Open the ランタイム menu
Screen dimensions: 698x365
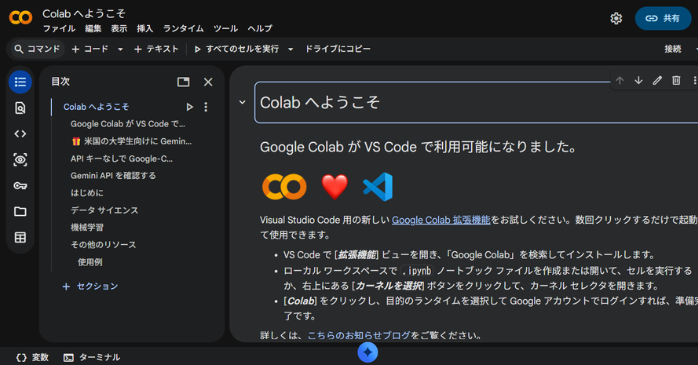(183, 28)
